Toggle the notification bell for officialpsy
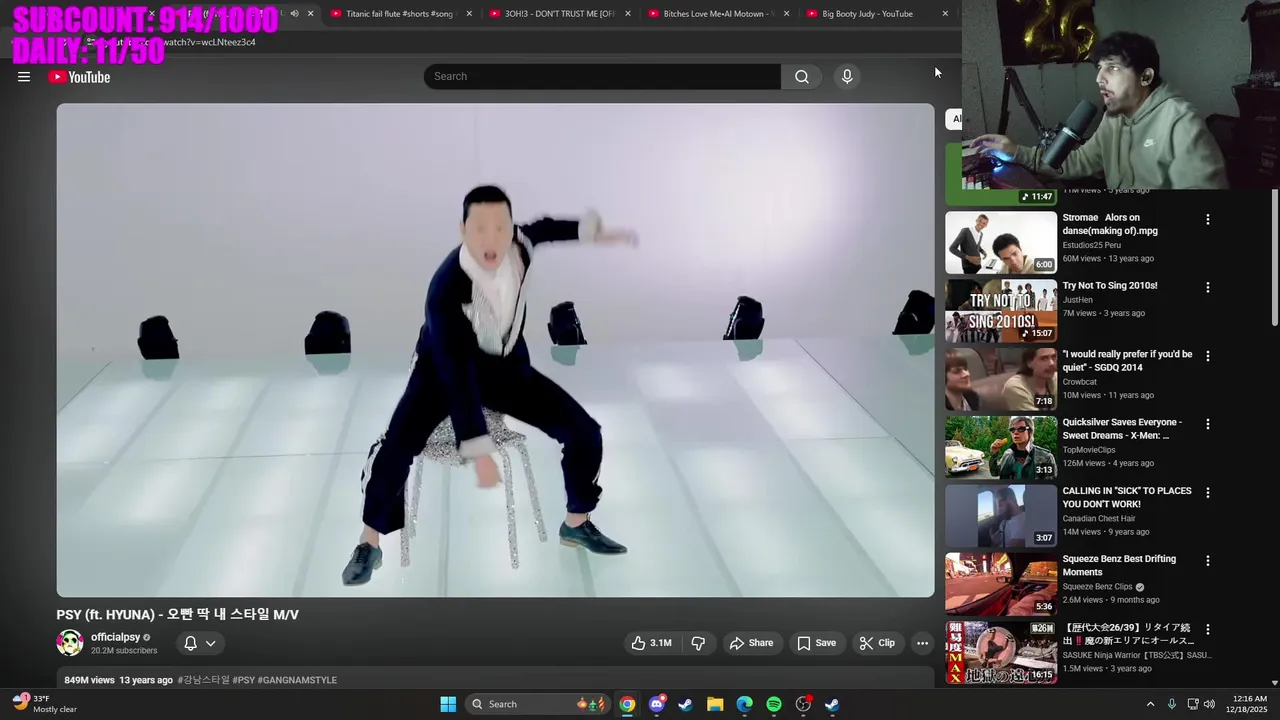This screenshot has height=720, width=1280. [190, 643]
